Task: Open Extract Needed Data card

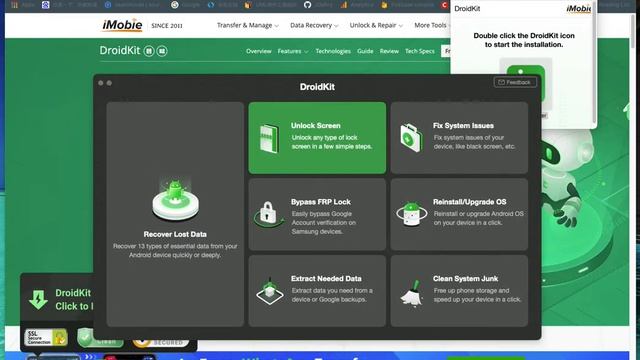Action: [x=317, y=291]
